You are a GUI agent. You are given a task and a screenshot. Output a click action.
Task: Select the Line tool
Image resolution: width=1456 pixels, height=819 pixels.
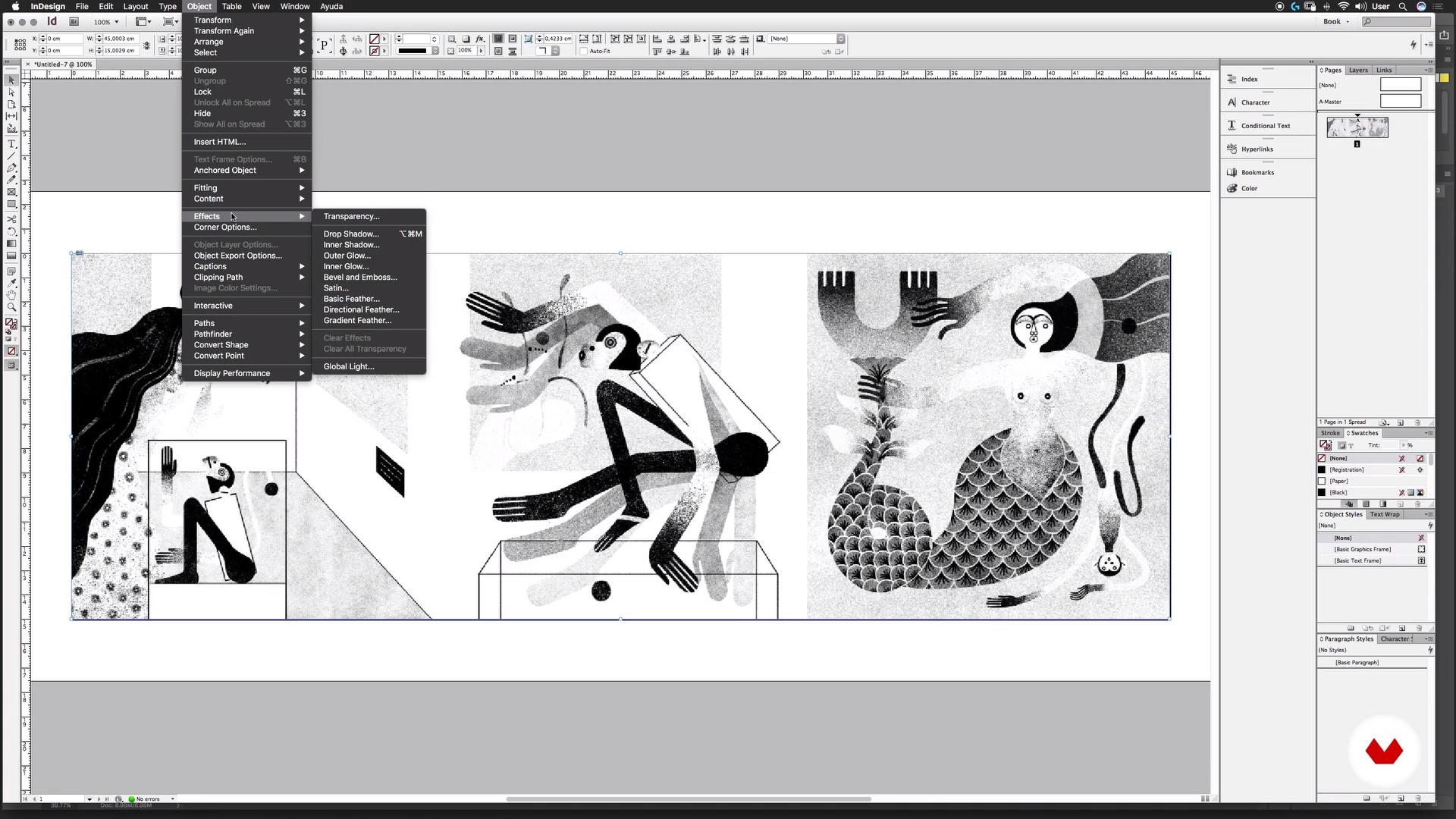click(x=11, y=156)
